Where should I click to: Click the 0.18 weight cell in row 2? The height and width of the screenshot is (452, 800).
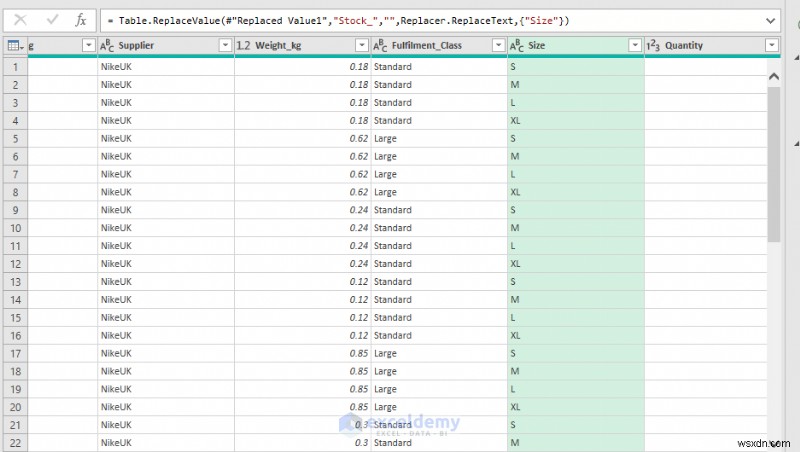pos(303,85)
